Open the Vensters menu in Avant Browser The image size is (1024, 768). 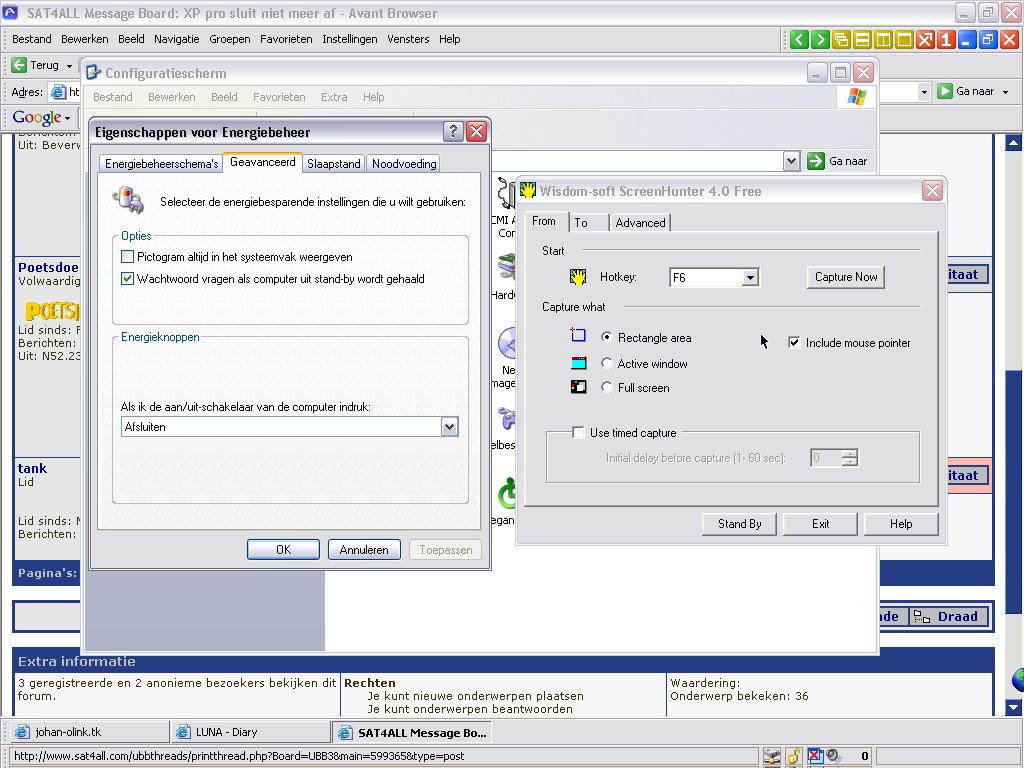pyautogui.click(x=408, y=39)
